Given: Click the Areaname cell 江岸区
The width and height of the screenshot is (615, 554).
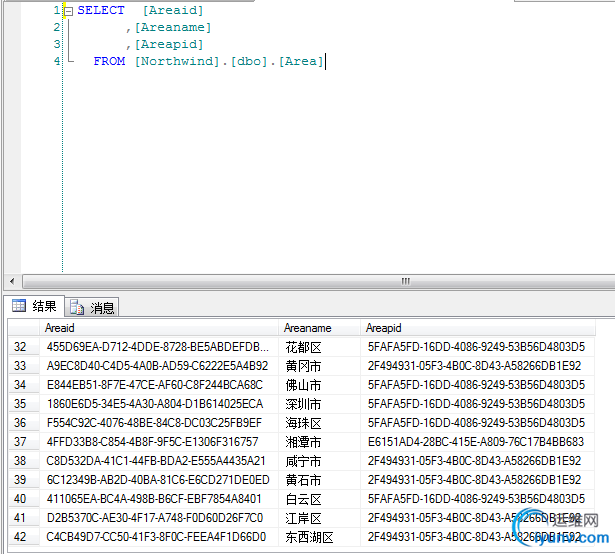Looking at the screenshot, I should pyautogui.click(x=319, y=518).
